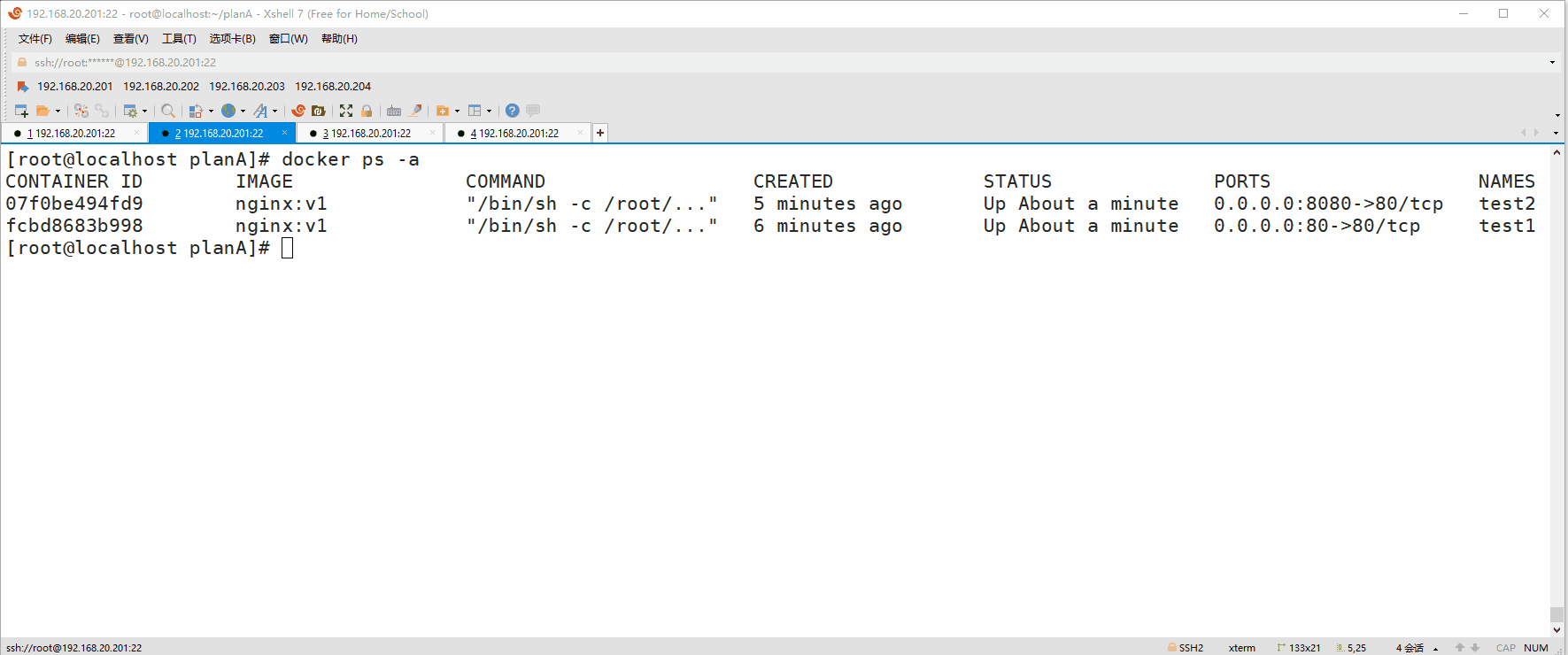Screen dimensions: 1568x655
Task: Expand the font dropdown arrow
Action: coord(274,112)
